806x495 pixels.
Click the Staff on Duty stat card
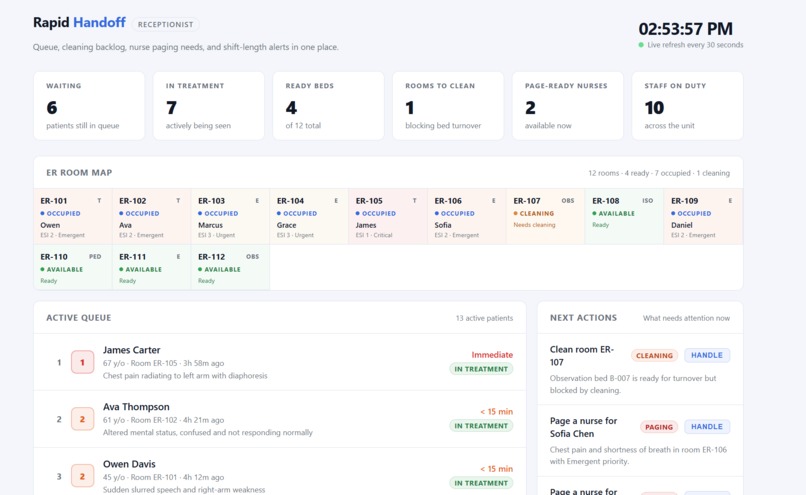(687, 106)
